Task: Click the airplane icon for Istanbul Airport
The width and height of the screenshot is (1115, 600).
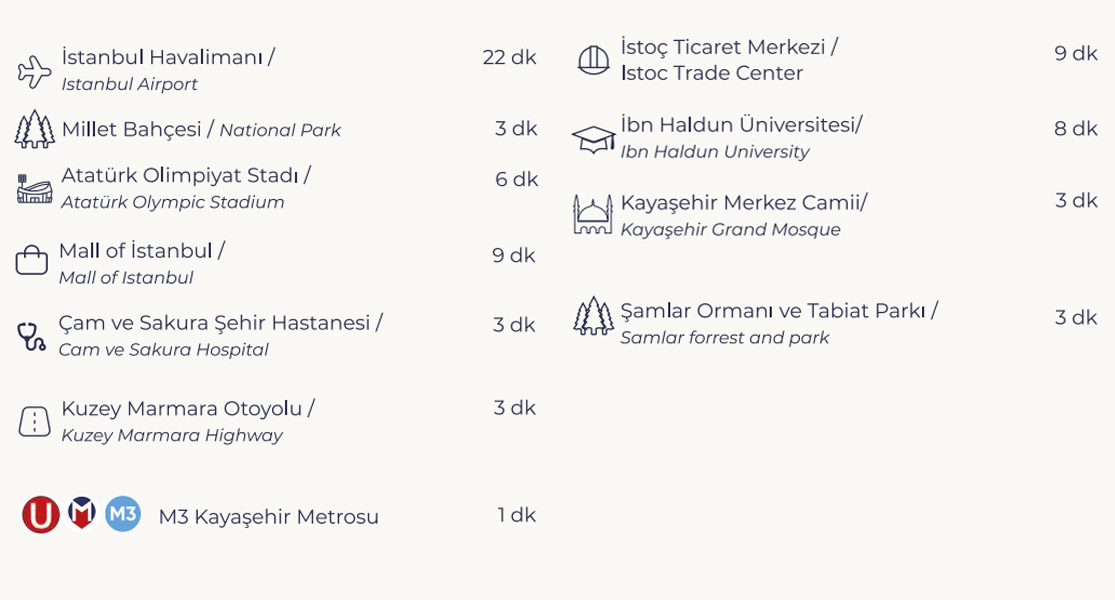Action: tap(34, 71)
